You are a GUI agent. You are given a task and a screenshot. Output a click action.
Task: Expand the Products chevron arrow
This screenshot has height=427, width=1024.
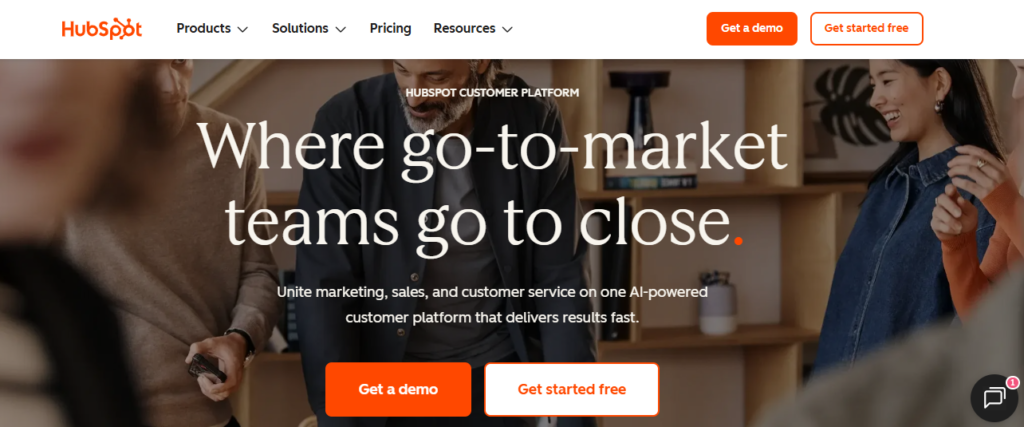(x=242, y=29)
